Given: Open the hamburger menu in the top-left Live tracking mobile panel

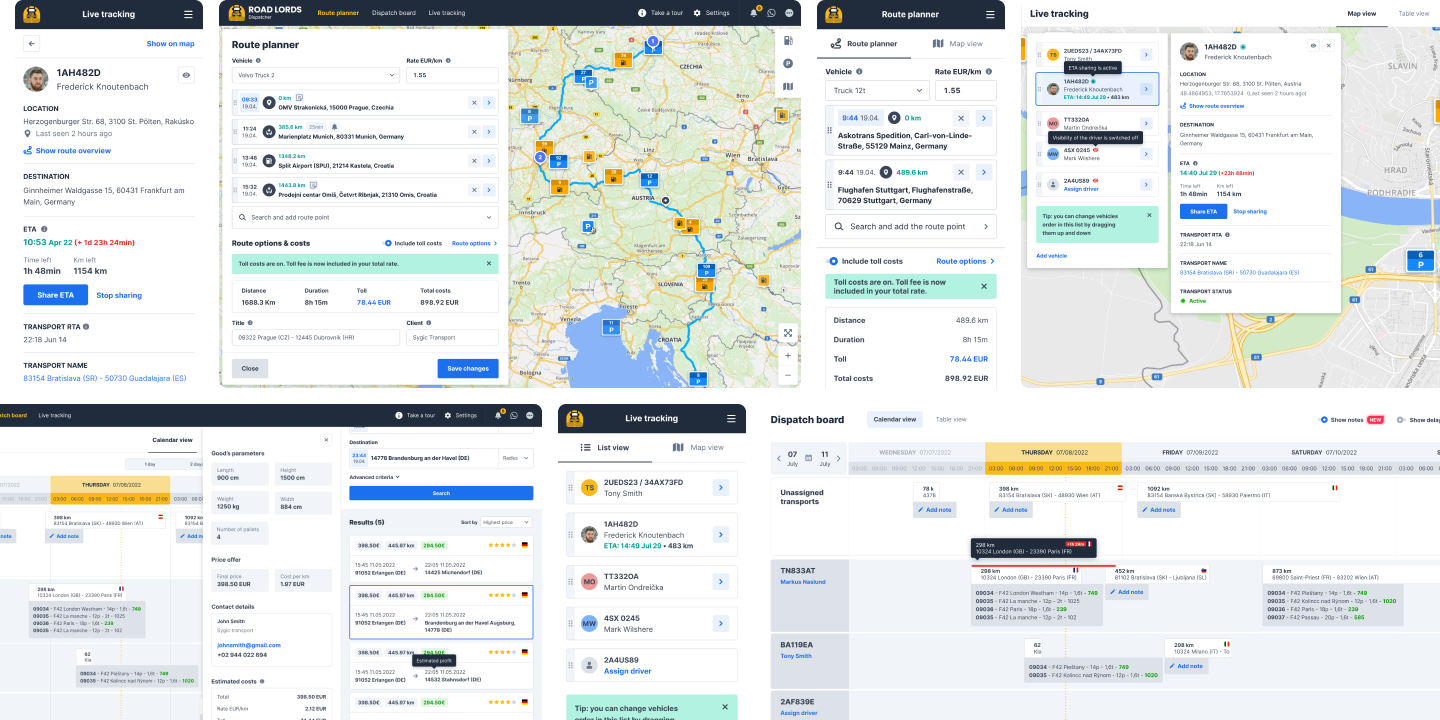Looking at the screenshot, I should pos(188,15).
